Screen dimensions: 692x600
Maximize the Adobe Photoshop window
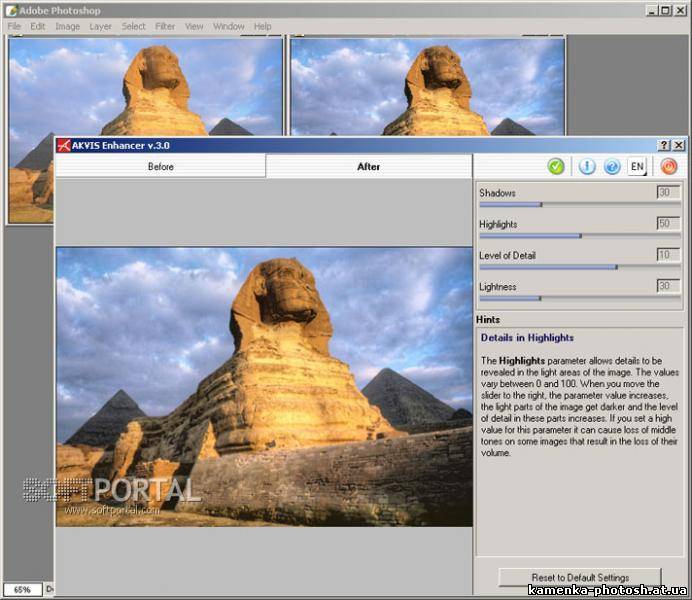[x=666, y=10]
